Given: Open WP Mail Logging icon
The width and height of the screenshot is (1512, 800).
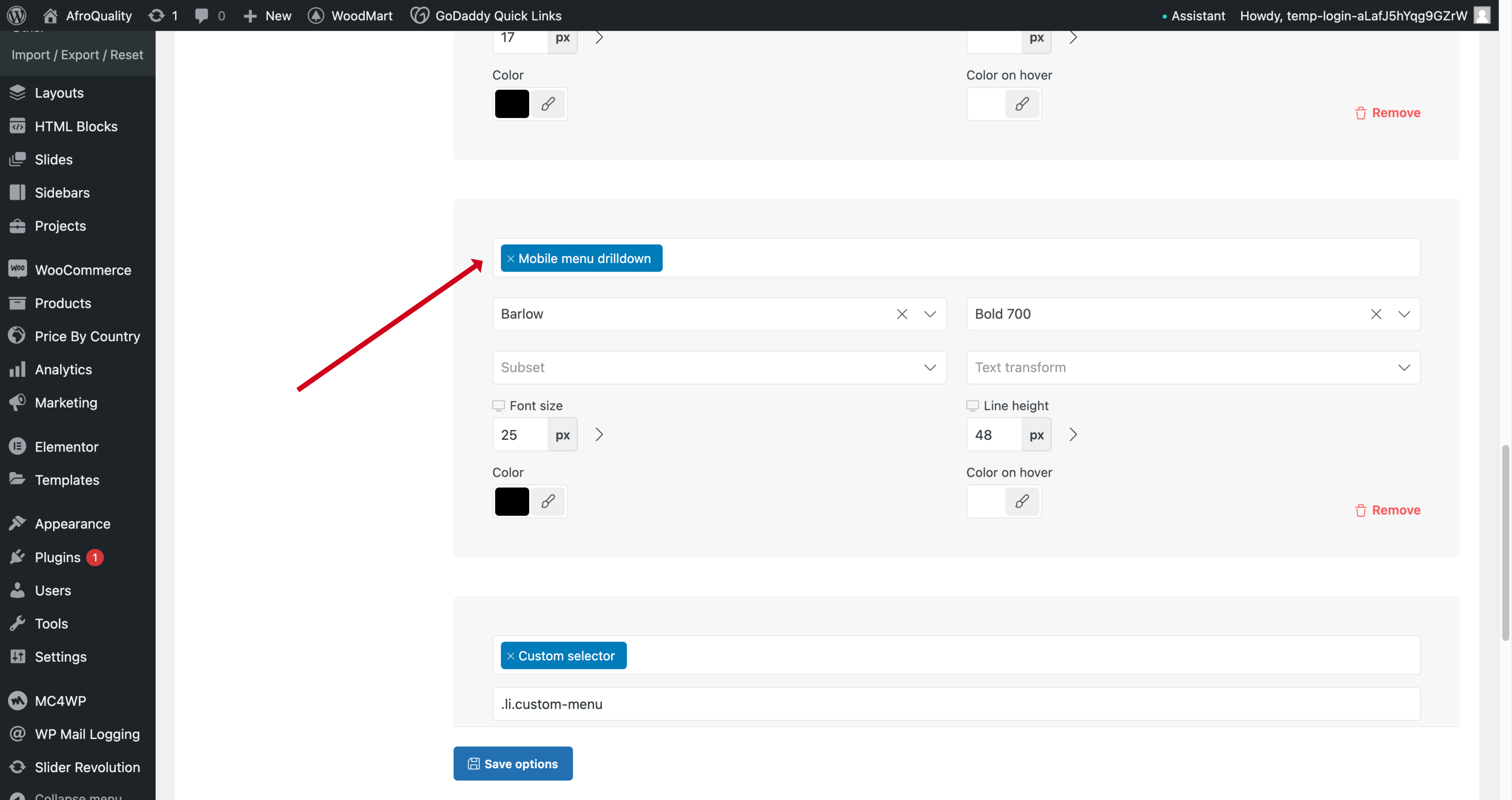Looking at the screenshot, I should (18, 734).
